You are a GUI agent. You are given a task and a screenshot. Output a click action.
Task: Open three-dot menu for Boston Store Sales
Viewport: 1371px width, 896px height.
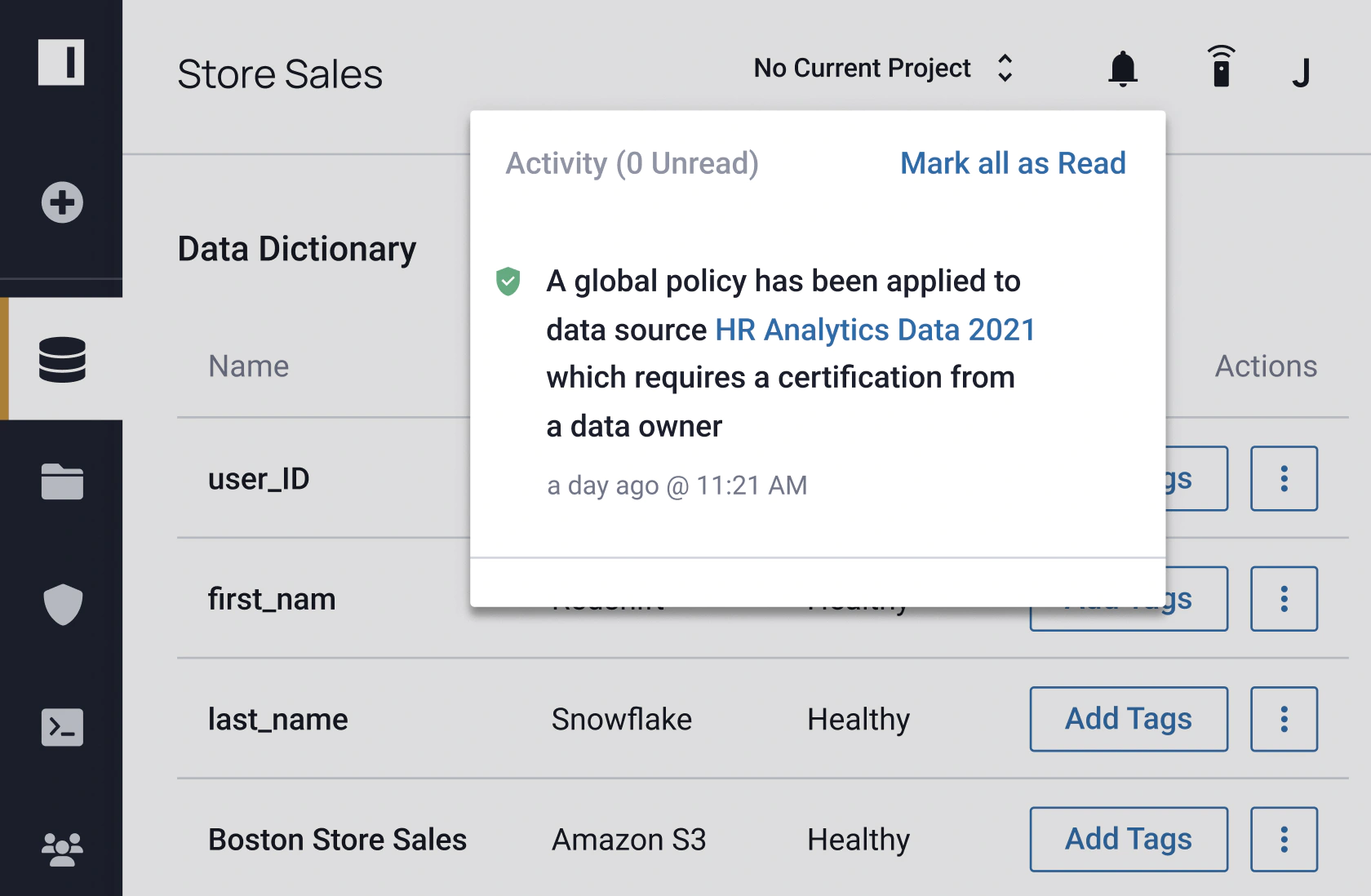[1284, 839]
